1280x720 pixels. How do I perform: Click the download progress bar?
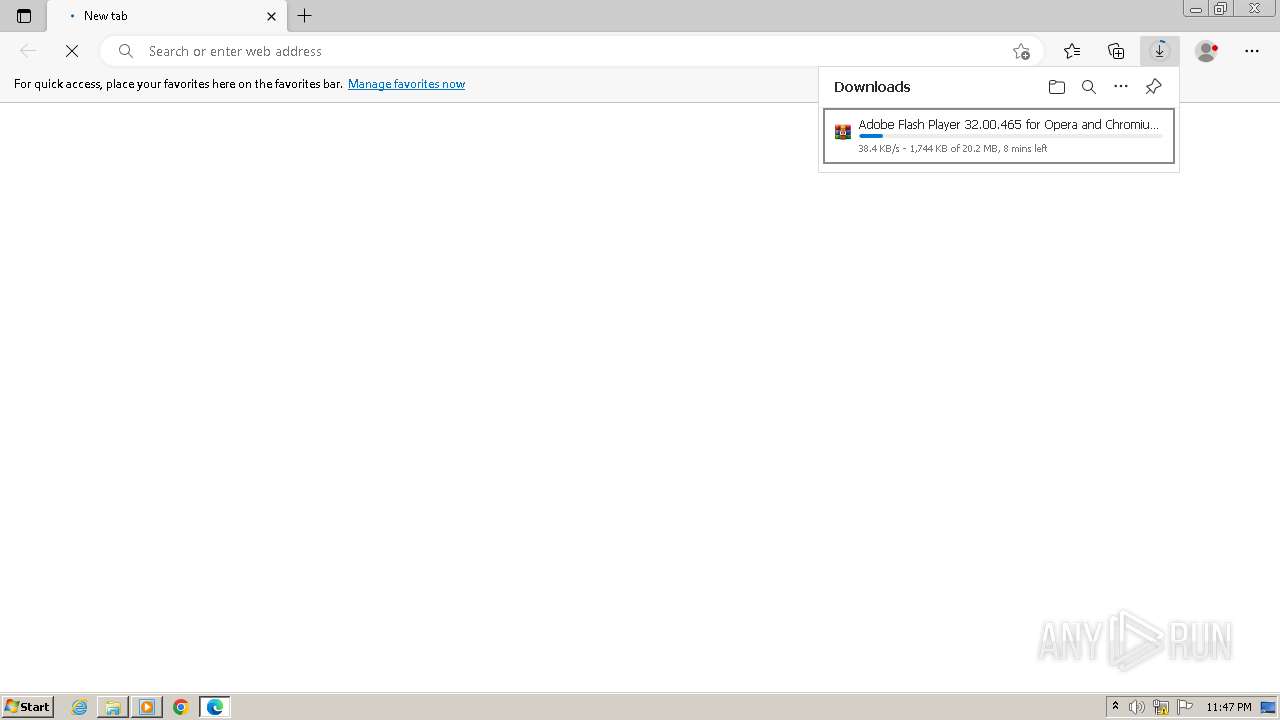1009,136
